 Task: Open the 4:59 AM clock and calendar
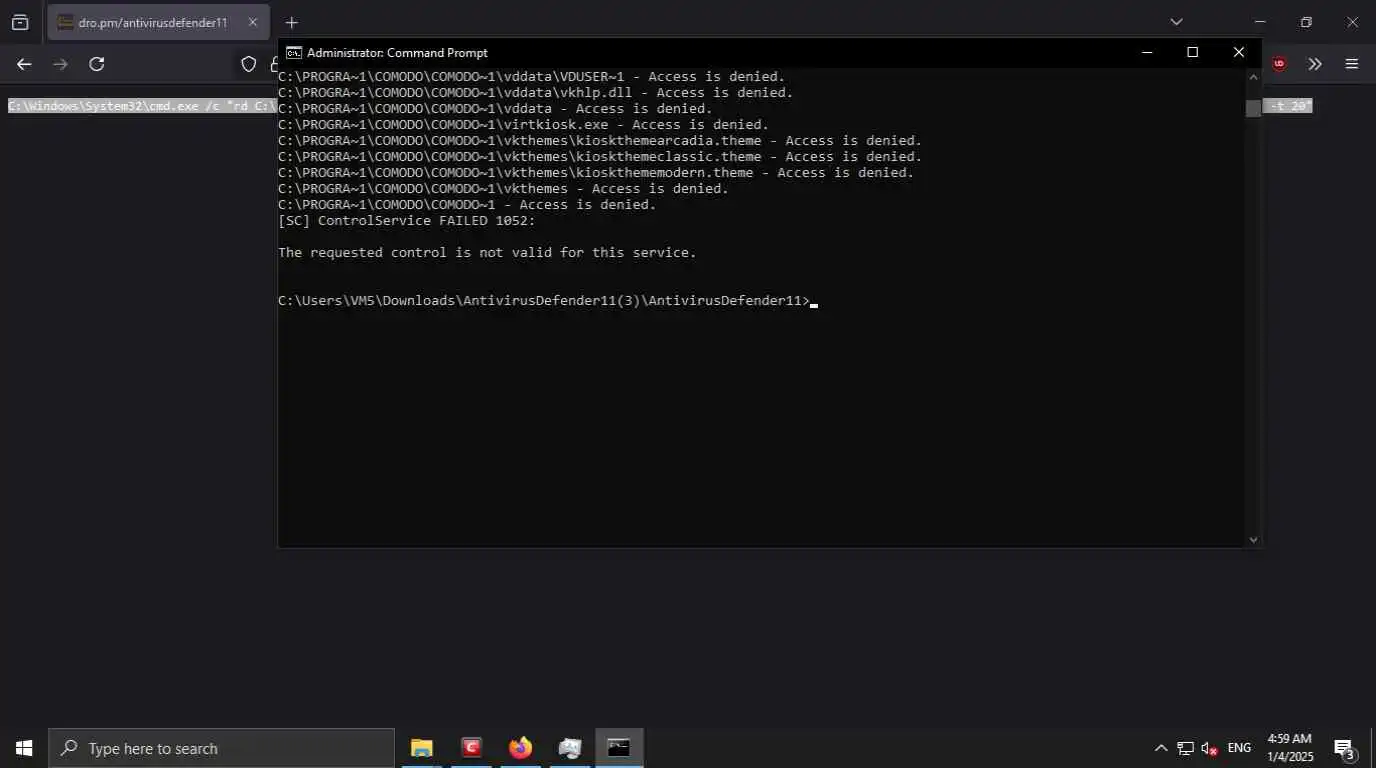click(1290, 748)
